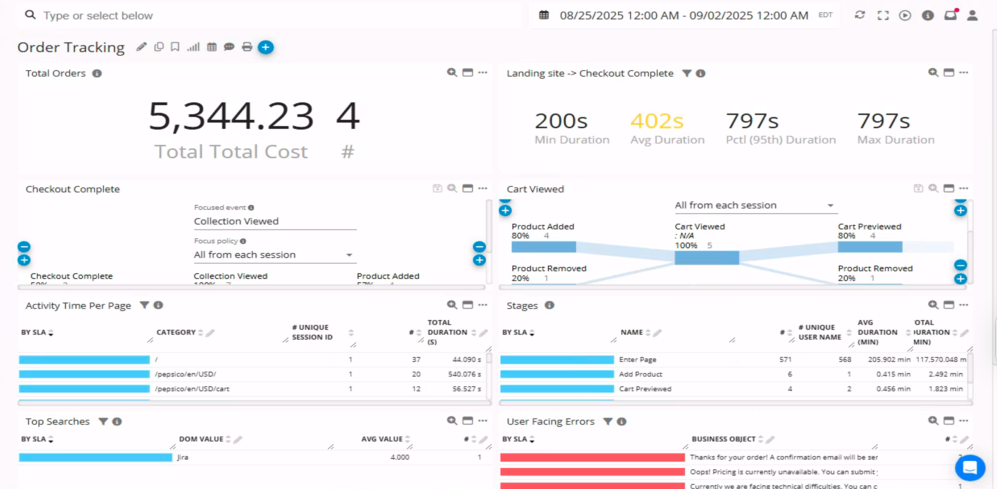Refresh dashboard data with circular arrows icon
This screenshot has width=997, height=489.
(x=860, y=15)
